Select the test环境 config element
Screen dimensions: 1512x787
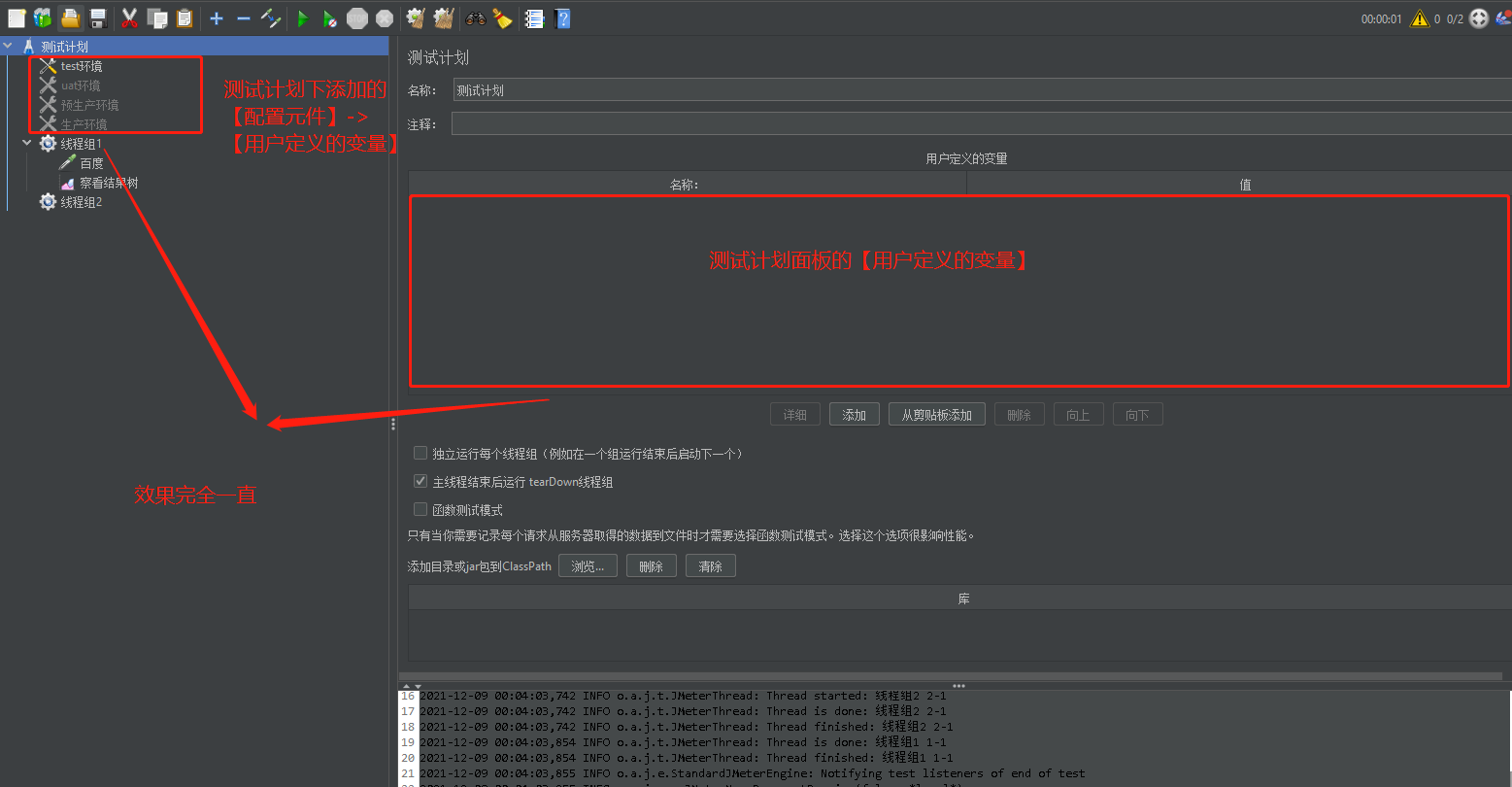[x=81, y=66]
